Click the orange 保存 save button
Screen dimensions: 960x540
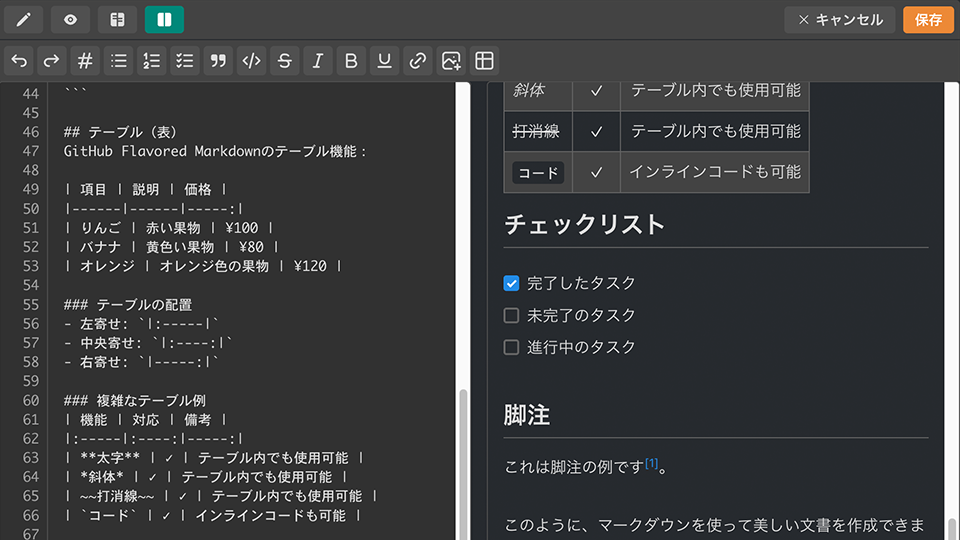click(928, 20)
